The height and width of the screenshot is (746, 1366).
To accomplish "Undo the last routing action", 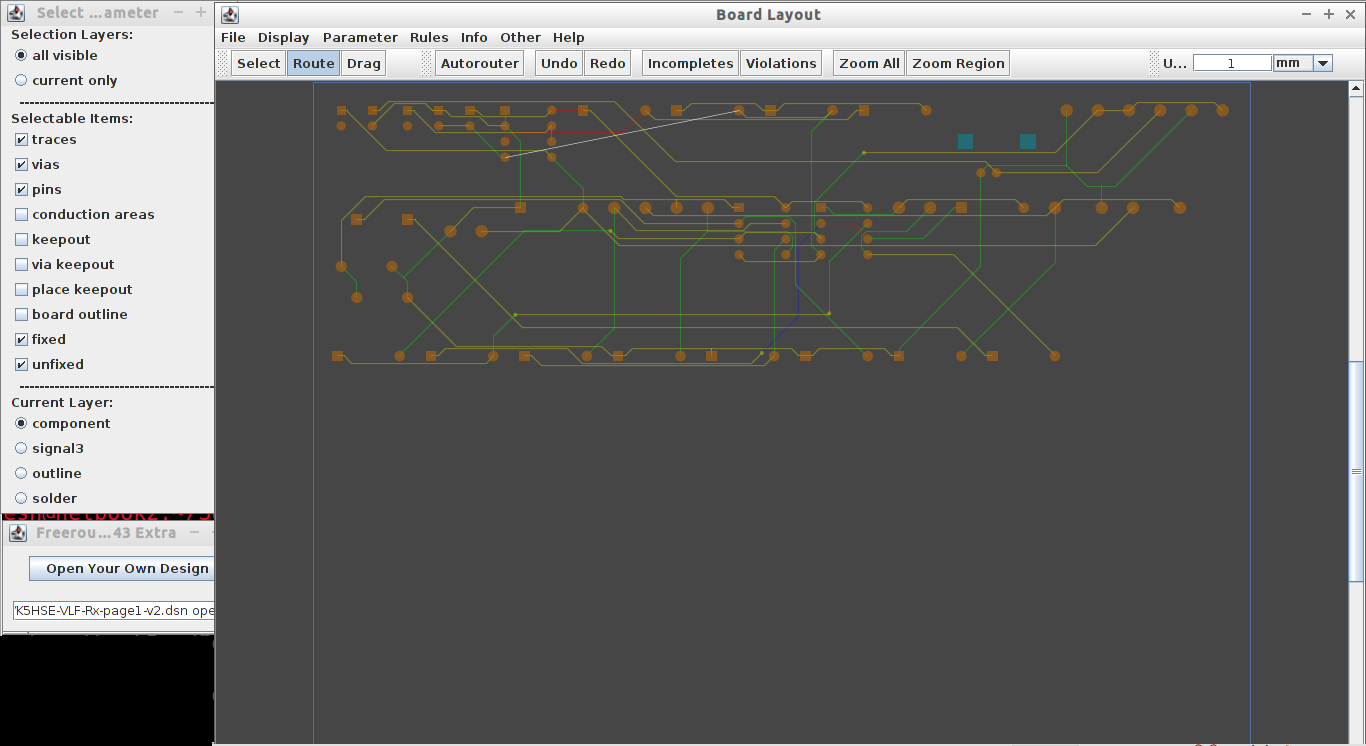I will [558, 62].
